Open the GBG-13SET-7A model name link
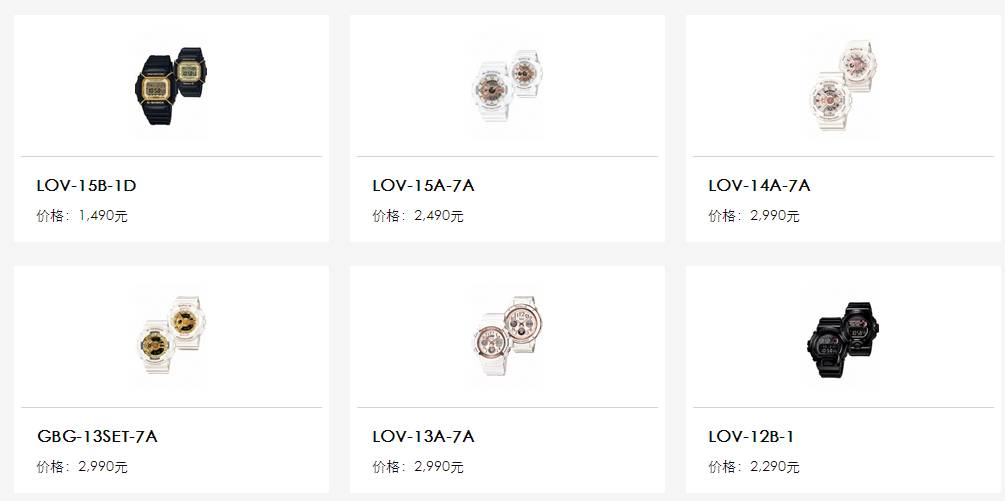The height and width of the screenshot is (501, 1005). [x=97, y=436]
